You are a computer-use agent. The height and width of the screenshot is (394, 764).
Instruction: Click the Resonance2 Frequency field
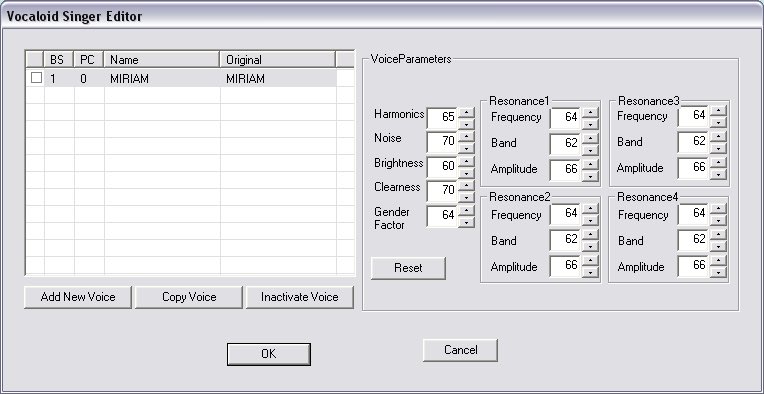[x=566, y=214]
